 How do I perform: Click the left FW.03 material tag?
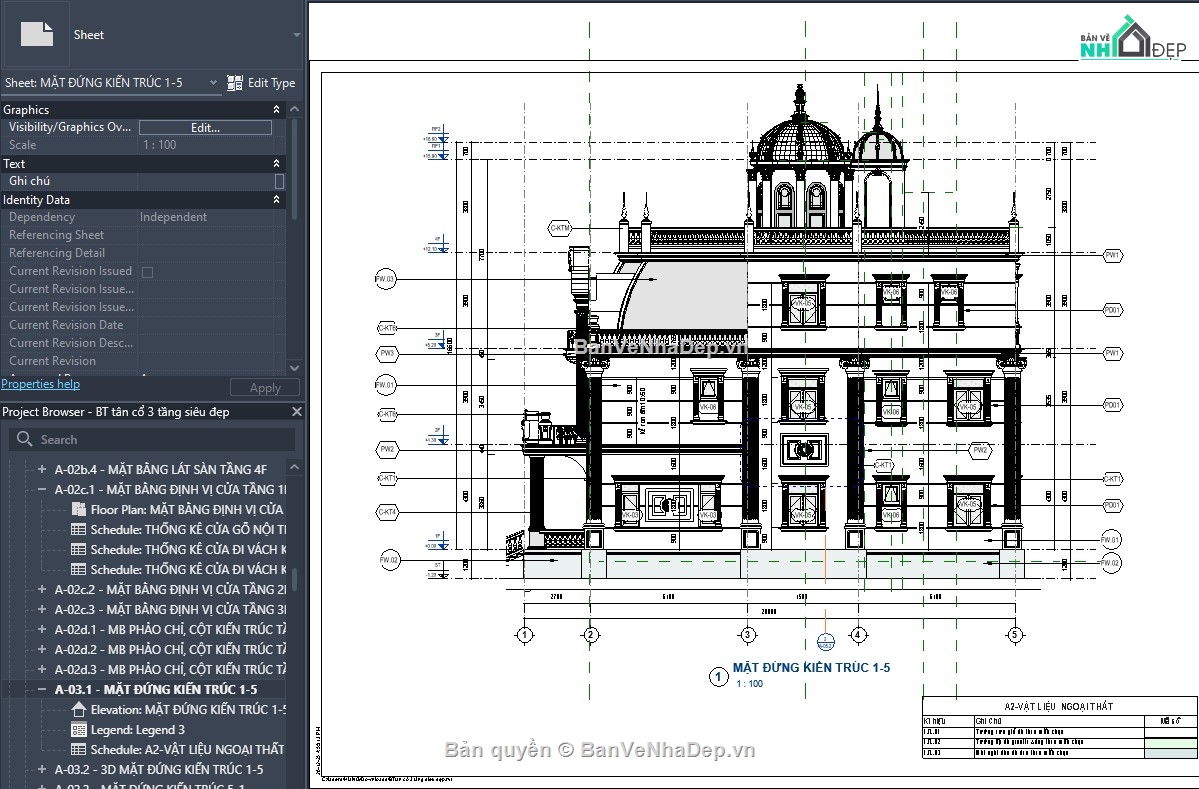pyautogui.click(x=385, y=279)
